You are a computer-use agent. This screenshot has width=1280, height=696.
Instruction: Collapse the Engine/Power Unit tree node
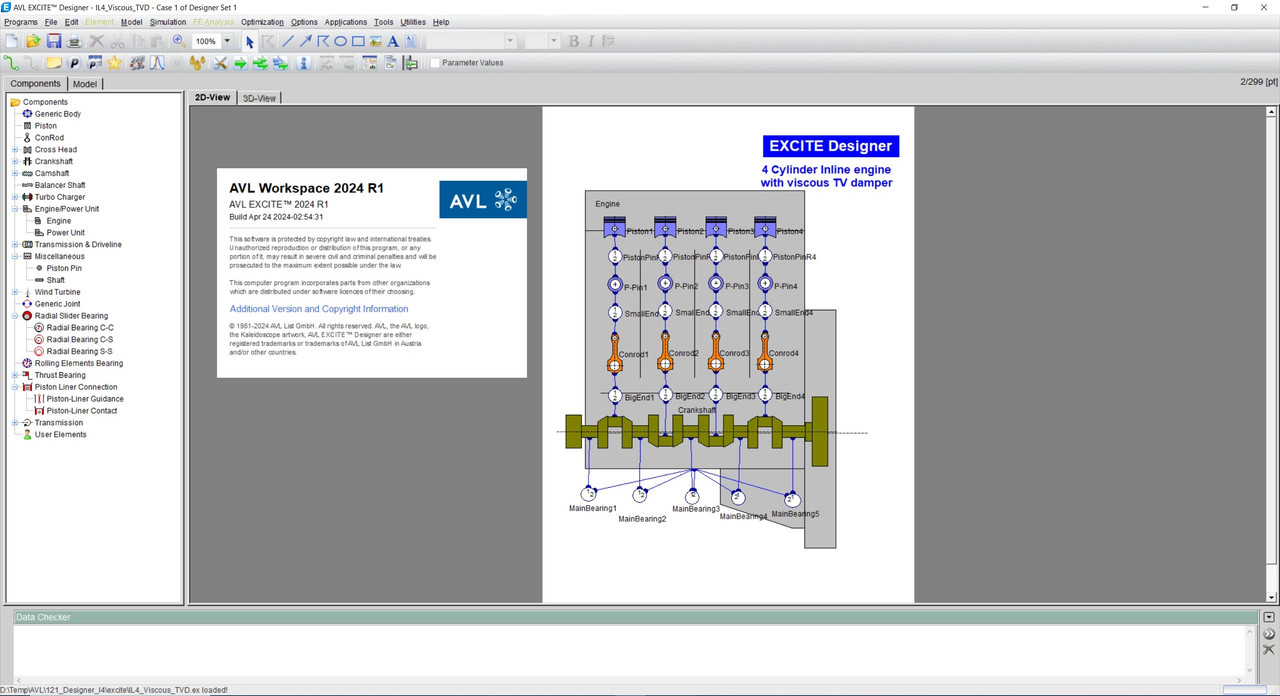[x=15, y=209]
